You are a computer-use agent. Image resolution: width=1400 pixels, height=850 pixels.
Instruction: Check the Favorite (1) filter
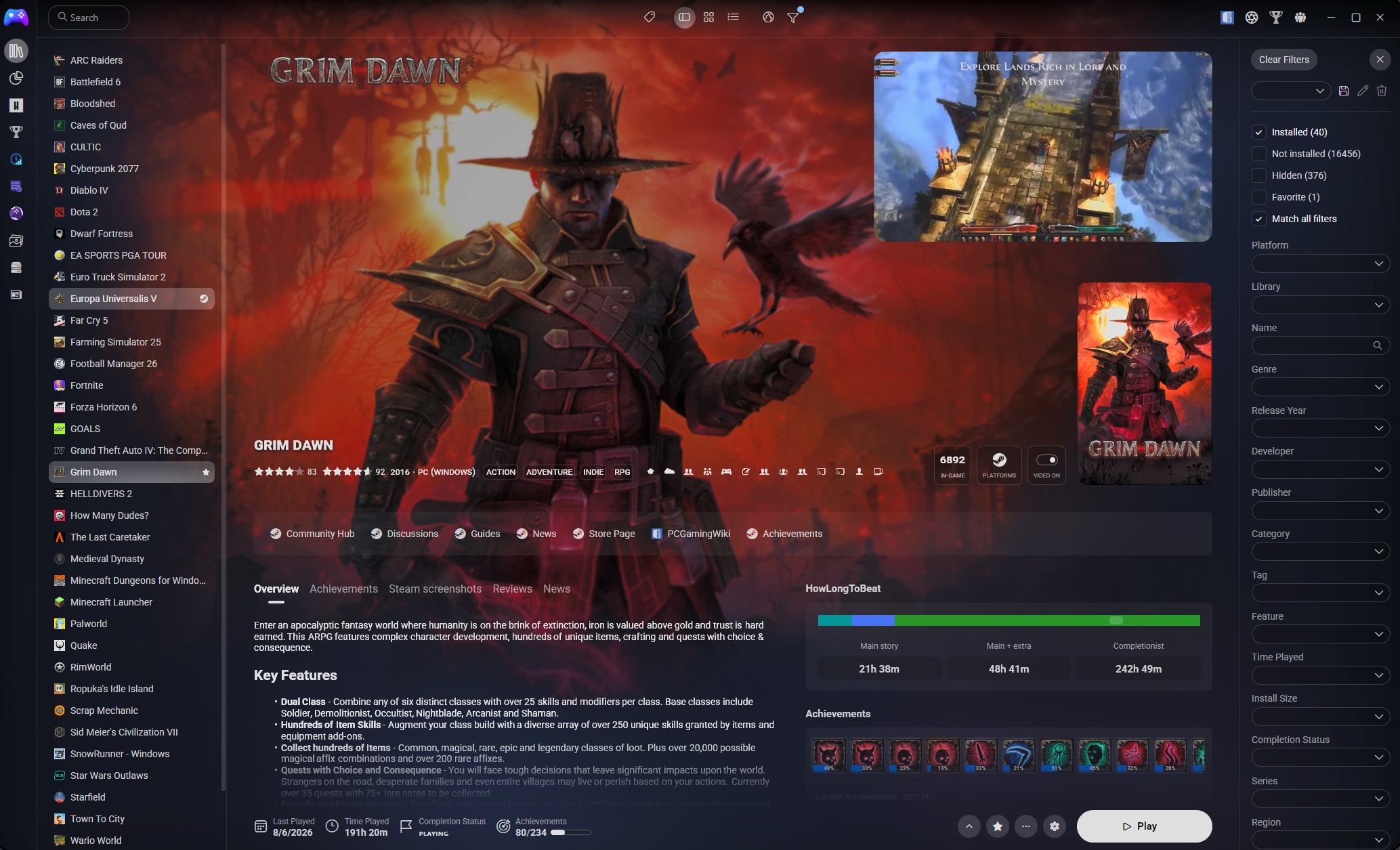click(x=1259, y=197)
